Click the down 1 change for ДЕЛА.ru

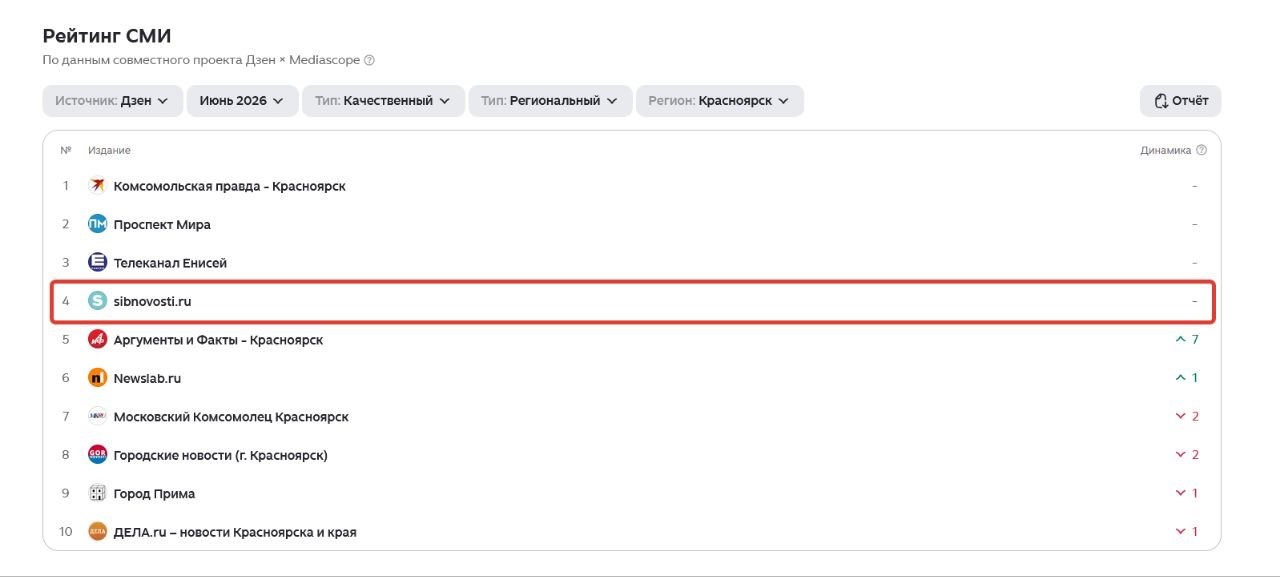coord(1187,532)
